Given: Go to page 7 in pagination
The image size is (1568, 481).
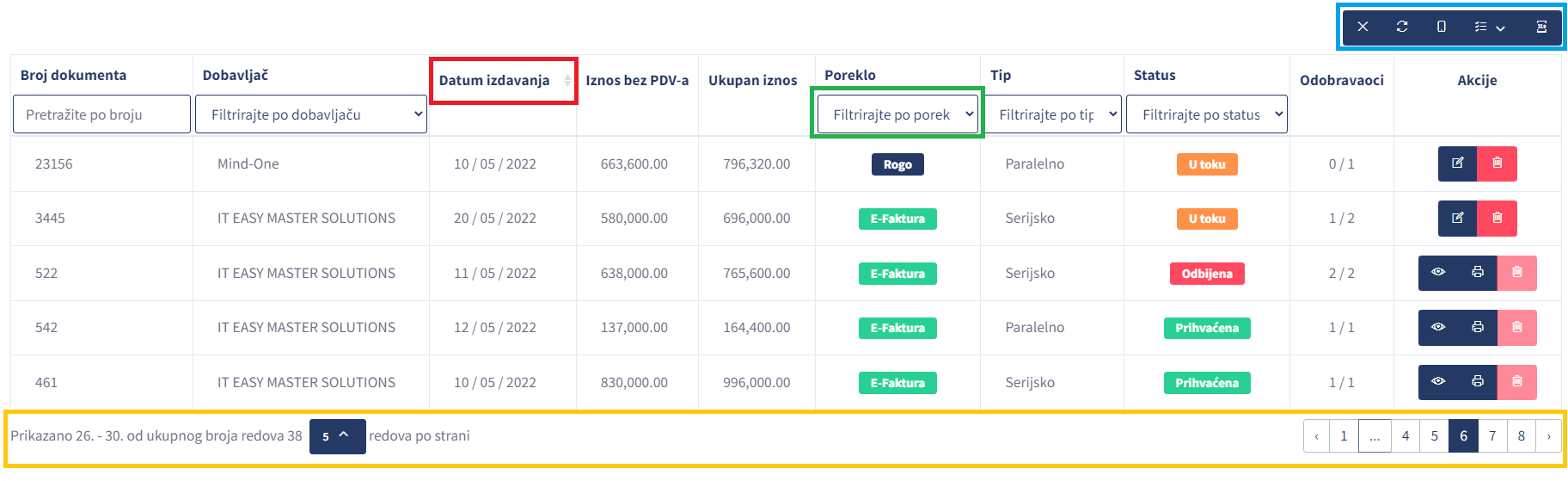Looking at the screenshot, I should point(1492,436).
